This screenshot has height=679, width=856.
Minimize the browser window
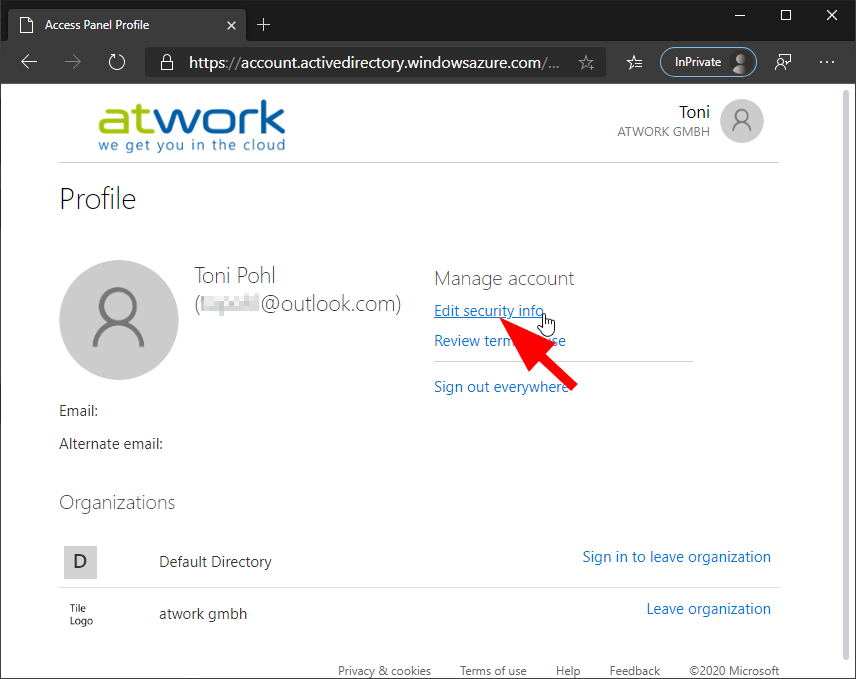click(x=740, y=15)
